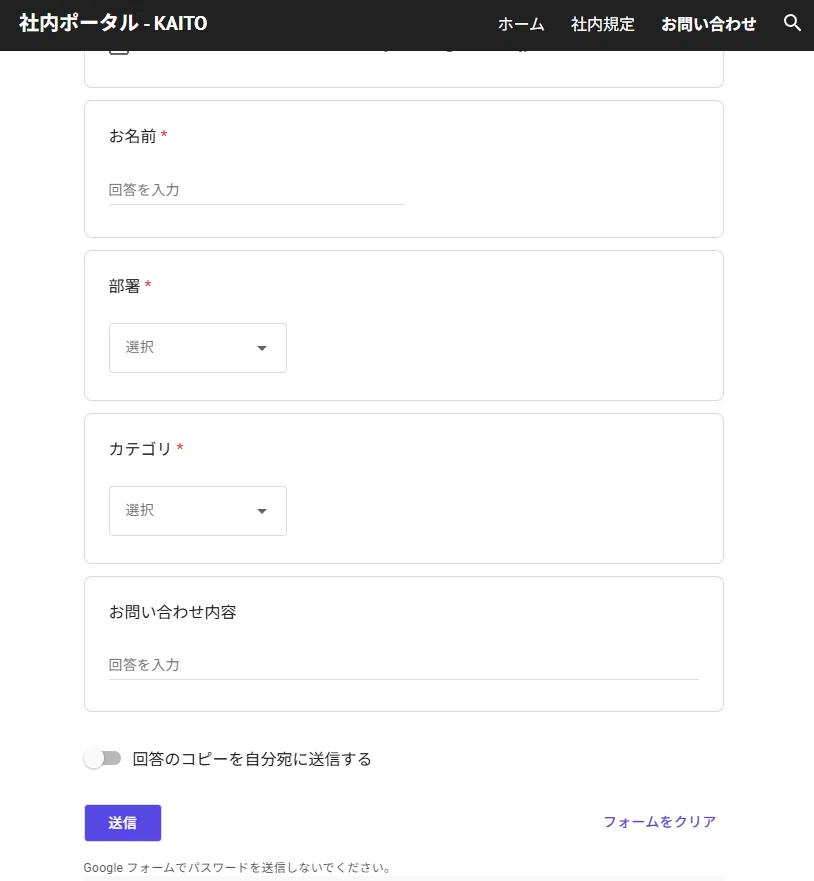Open the site search magnifier icon
This screenshot has height=881, width=814.
point(792,23)
